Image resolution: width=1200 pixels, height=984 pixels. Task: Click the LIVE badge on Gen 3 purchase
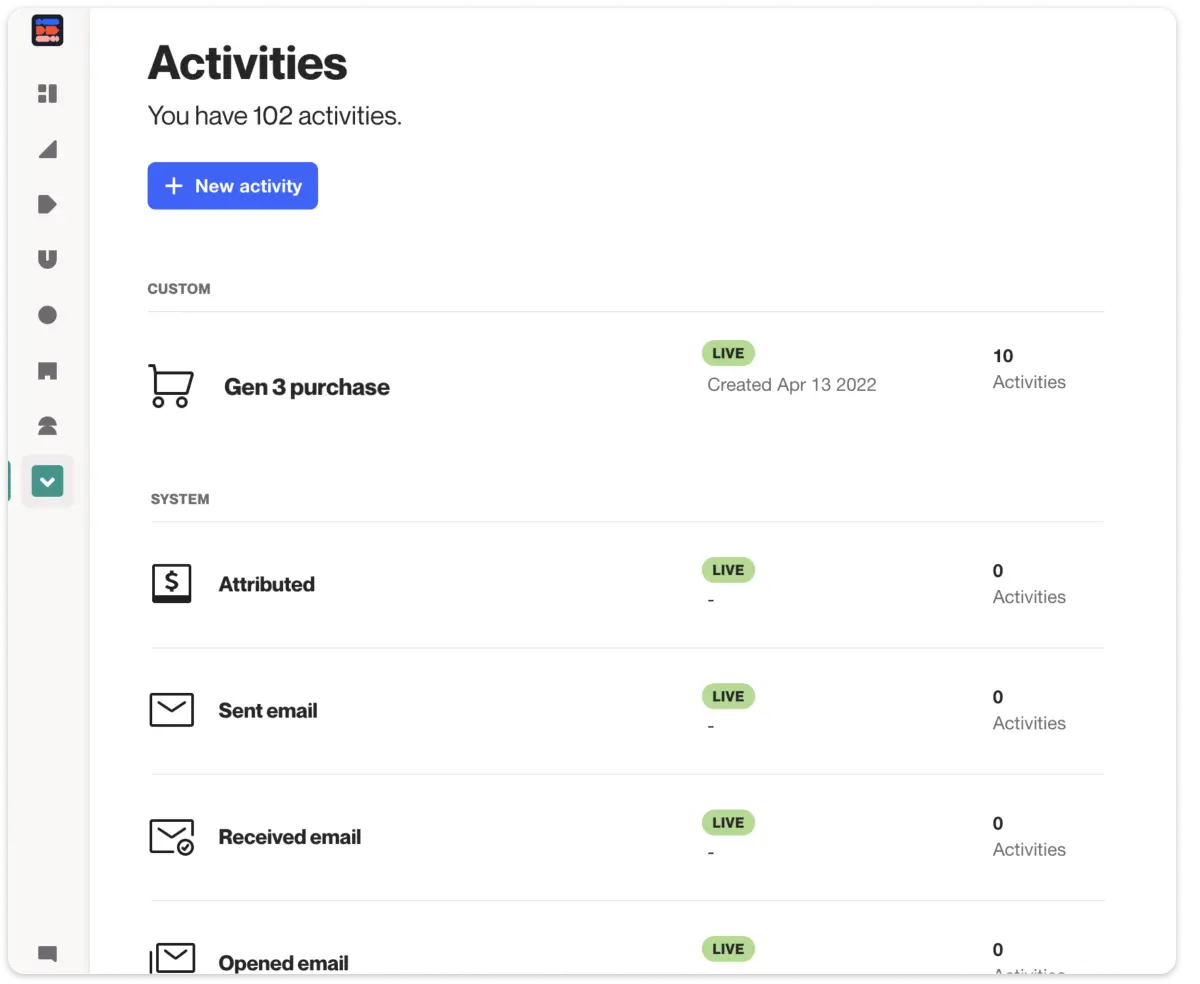click(728, 353)
